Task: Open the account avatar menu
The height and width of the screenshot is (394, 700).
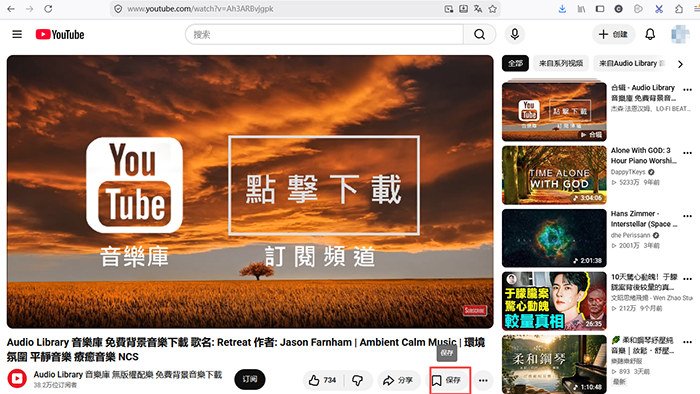Action: (680, 34)
